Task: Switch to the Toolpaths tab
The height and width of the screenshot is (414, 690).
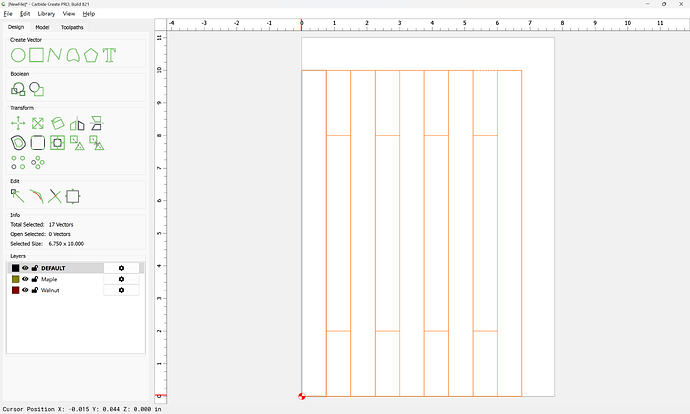Action: (73, 27)
